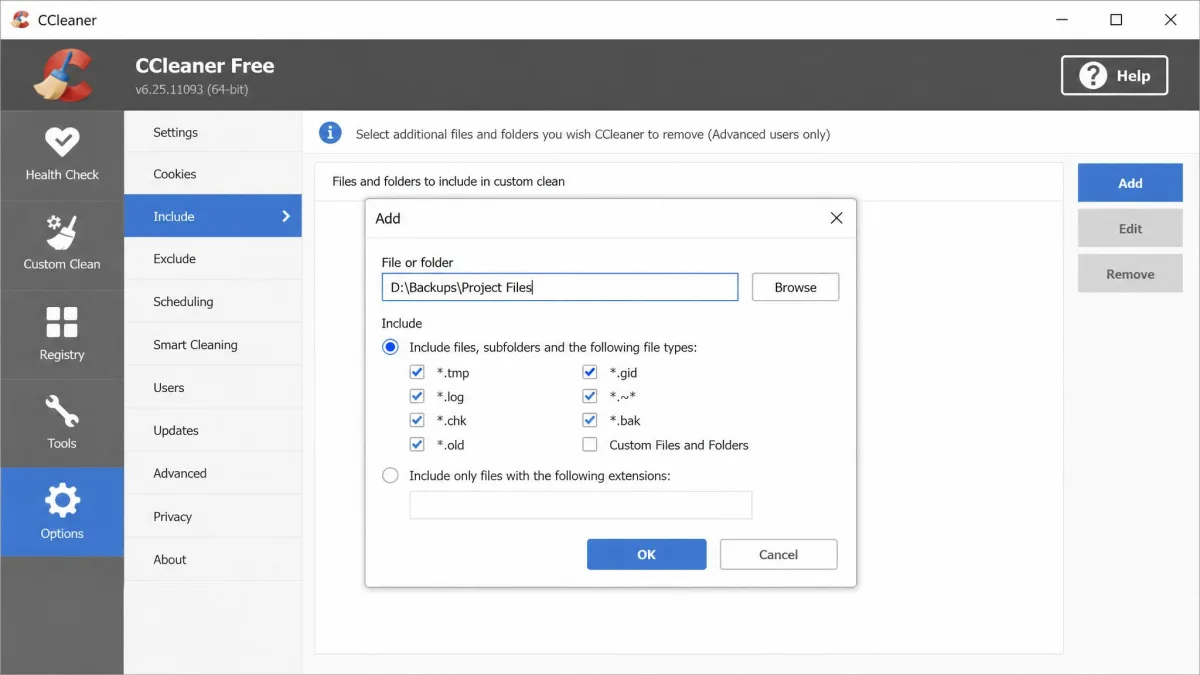
Task: Close the Add dialog with X
Action: point(837,218)
